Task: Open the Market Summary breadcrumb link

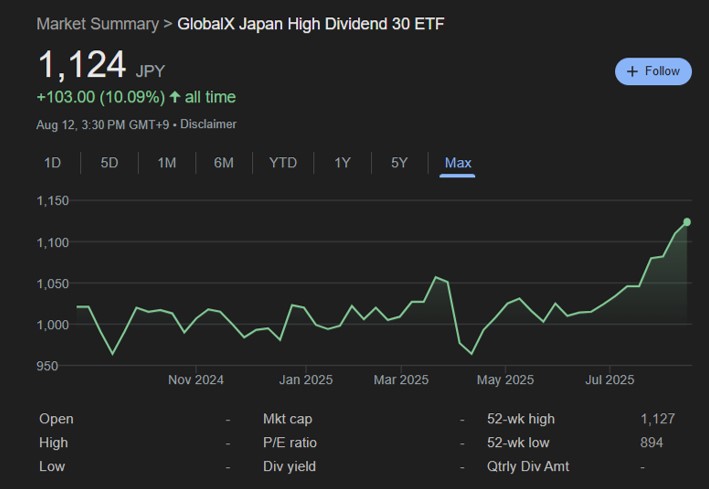Action: pos(98,24)
